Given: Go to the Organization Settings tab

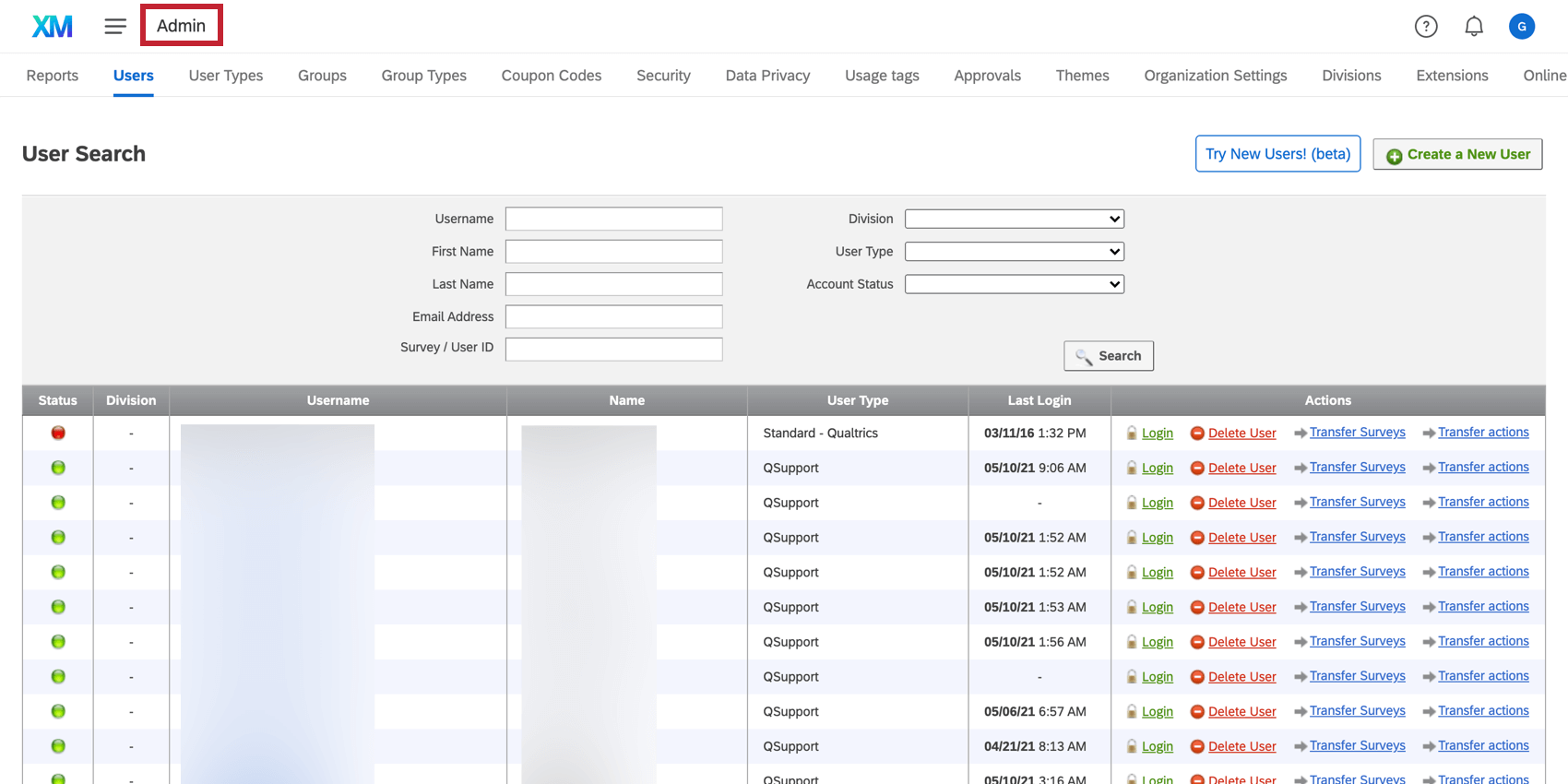Looking at the screenshot, I should click(x=1215, y=76).
